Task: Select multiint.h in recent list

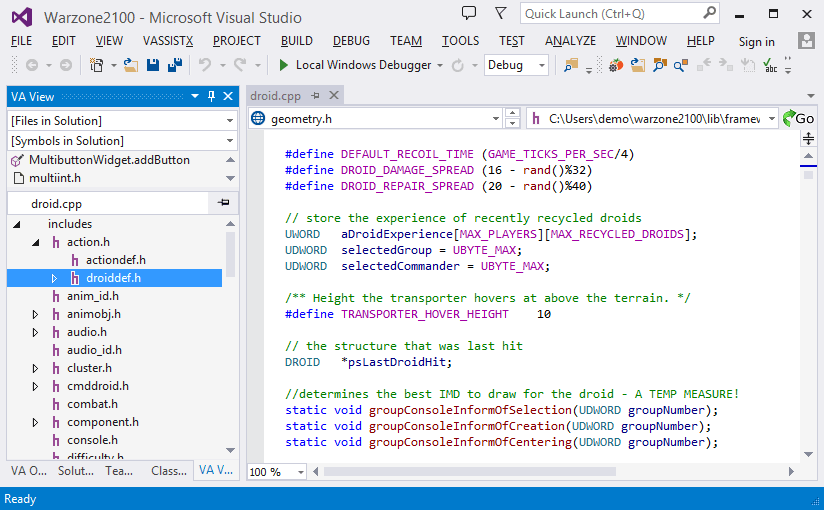Action: pyautogui.click(x=55, y=178)
